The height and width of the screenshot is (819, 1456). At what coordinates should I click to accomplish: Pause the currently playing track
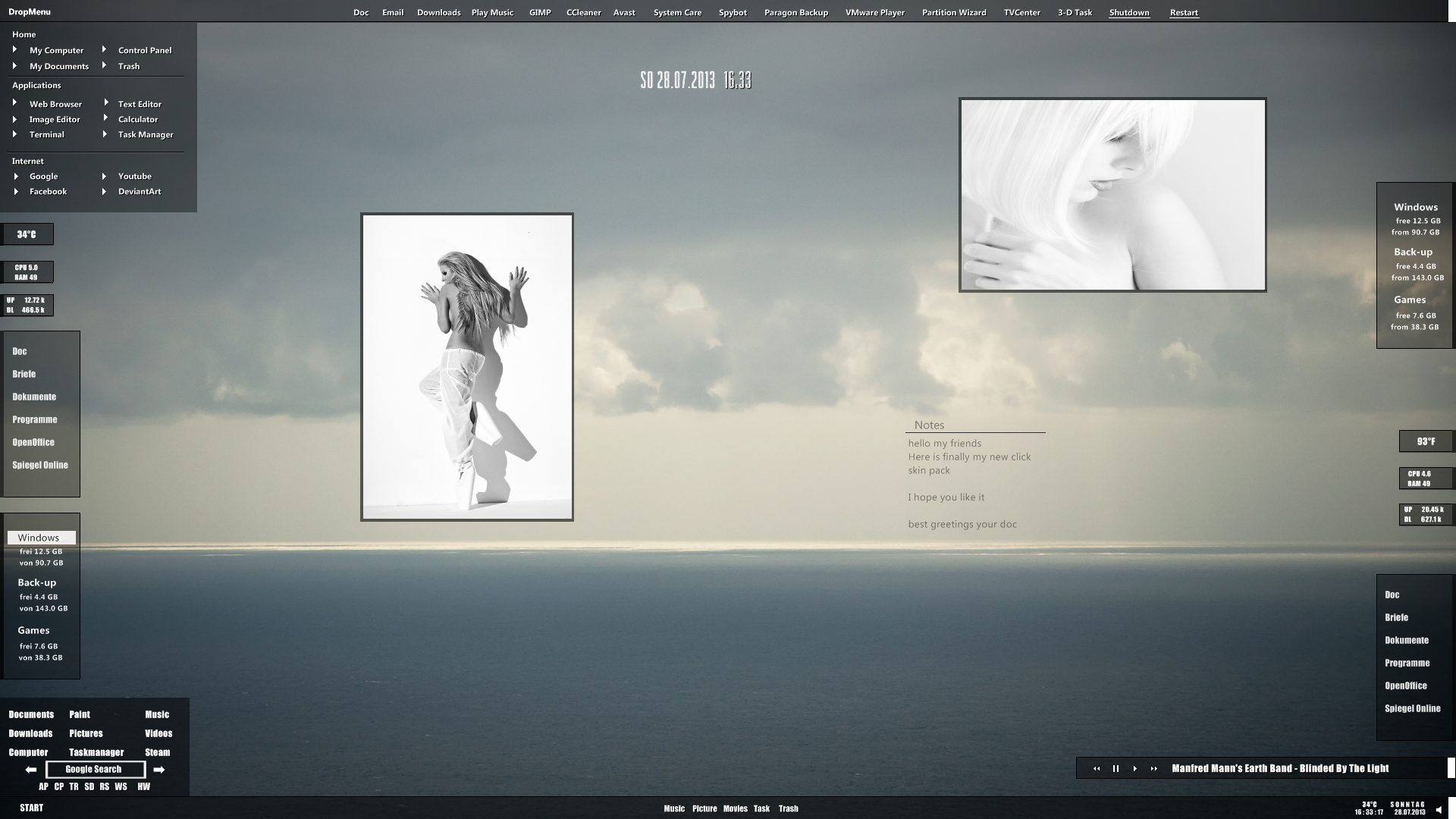(1116, 768)
